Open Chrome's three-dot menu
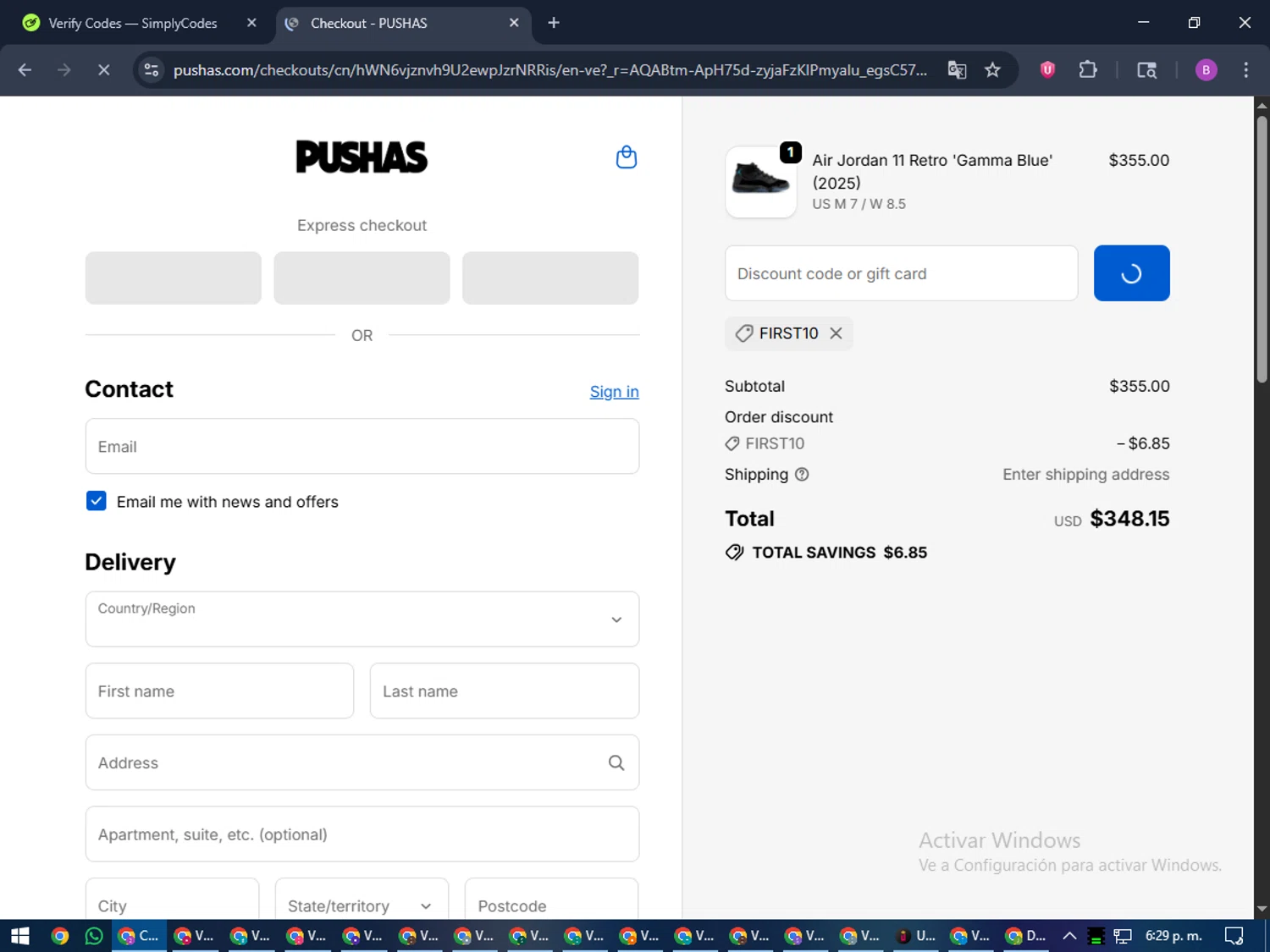The width and height of the screenshot is (1270, 952). [1245, 70]
